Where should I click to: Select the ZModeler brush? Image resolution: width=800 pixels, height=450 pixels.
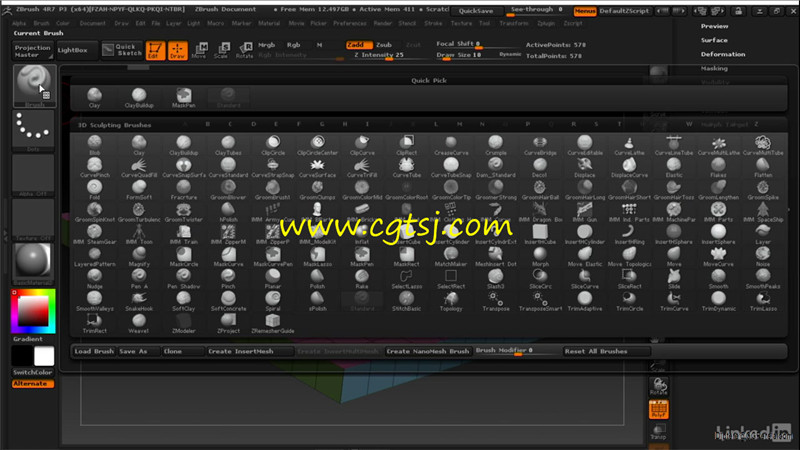tap(184, 323)
